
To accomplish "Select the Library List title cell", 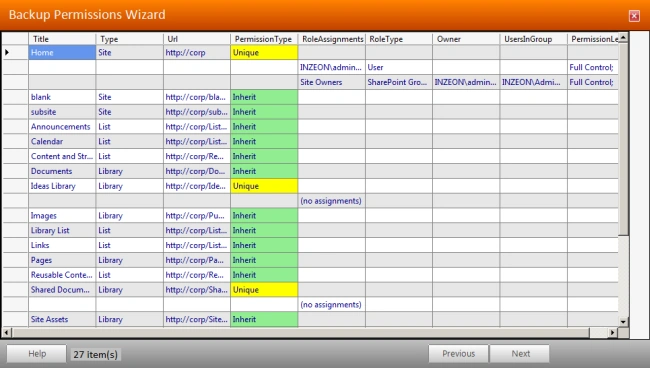I will pyautogui.click(x=62, y=230).
